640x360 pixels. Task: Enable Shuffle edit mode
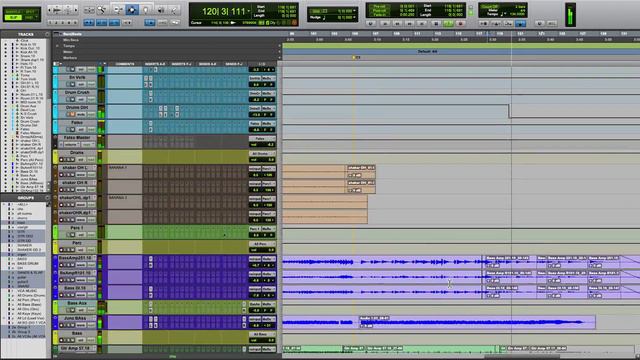pyautogui.click(x=13, y=12)
